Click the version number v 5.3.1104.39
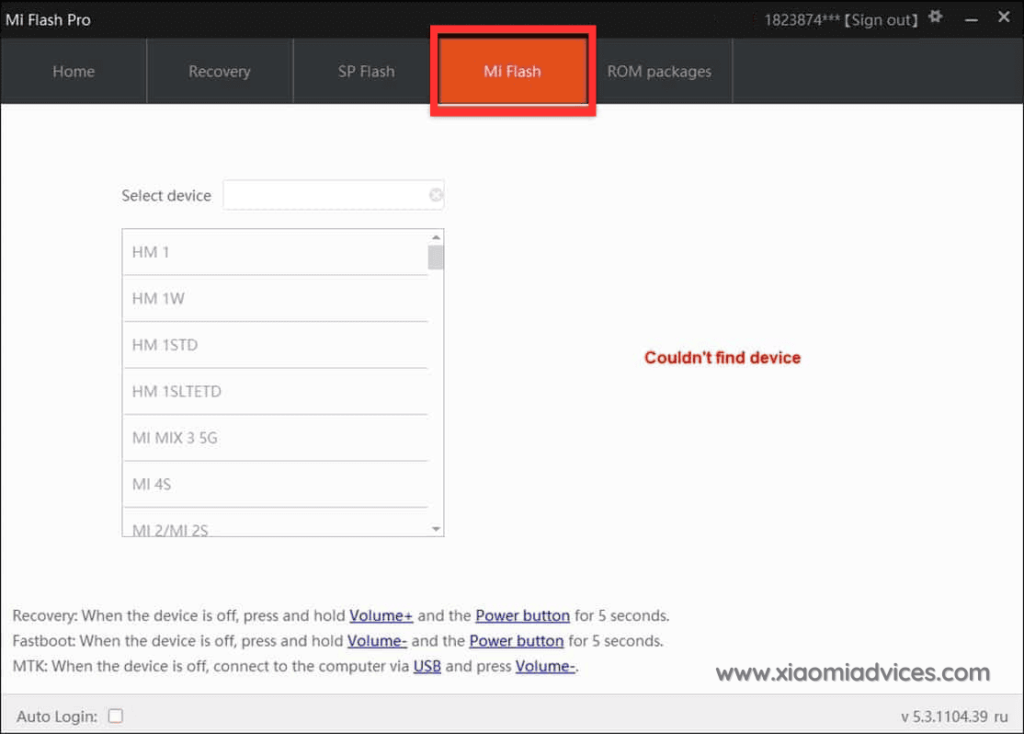This screenshot has height=734, width=1024. (x=944, y=716)
